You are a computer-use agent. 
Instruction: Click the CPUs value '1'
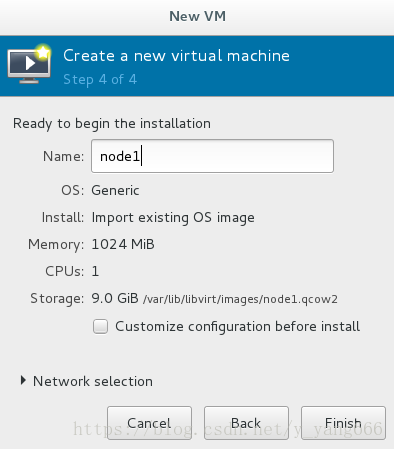coord(95,271)
